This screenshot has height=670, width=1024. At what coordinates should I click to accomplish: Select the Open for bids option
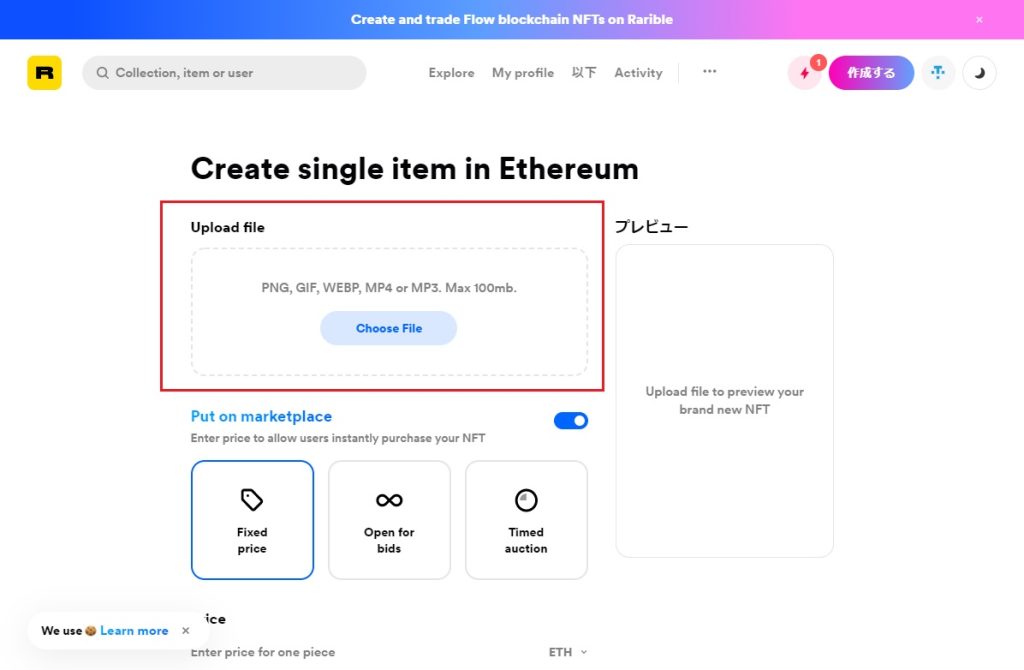pos(389,520)
